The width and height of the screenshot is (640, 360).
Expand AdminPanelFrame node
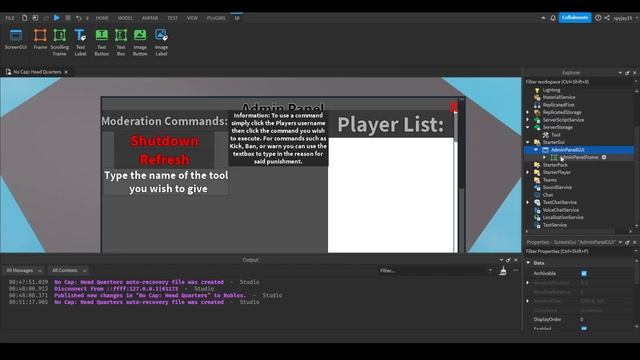544,157
